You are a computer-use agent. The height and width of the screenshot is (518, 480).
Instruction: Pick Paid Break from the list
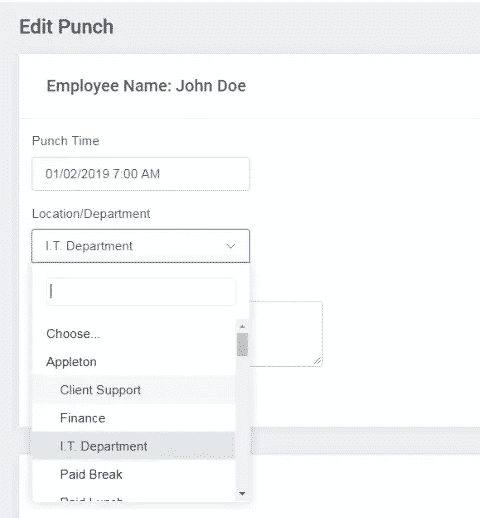tap(134, 474)
